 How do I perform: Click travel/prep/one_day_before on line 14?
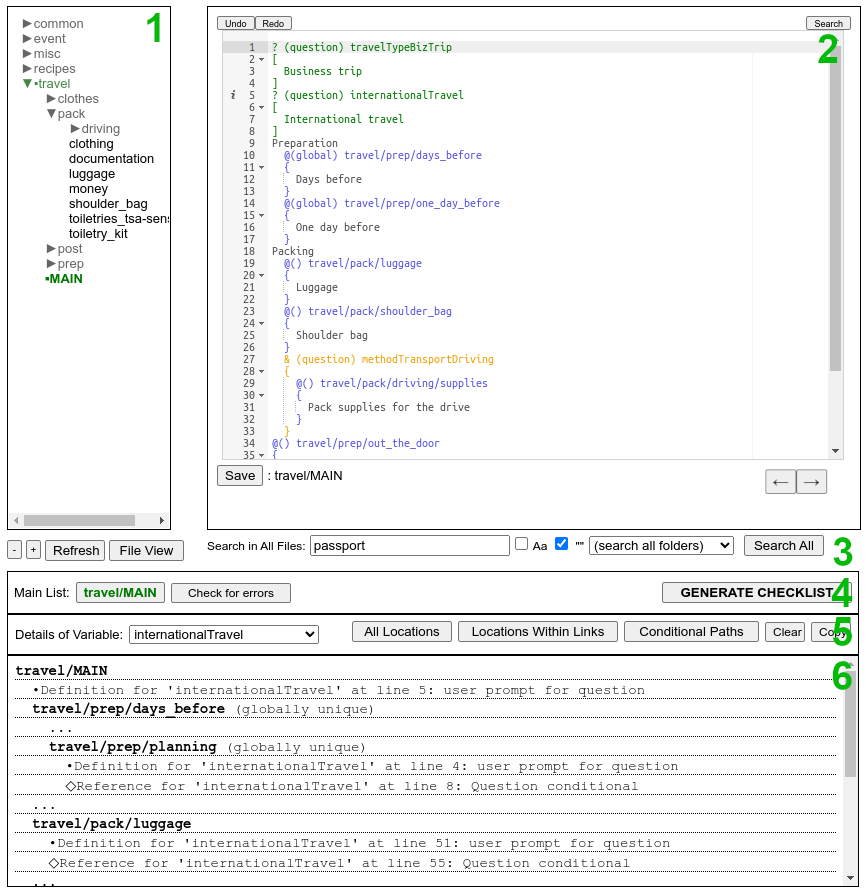[x=422, y=203]
